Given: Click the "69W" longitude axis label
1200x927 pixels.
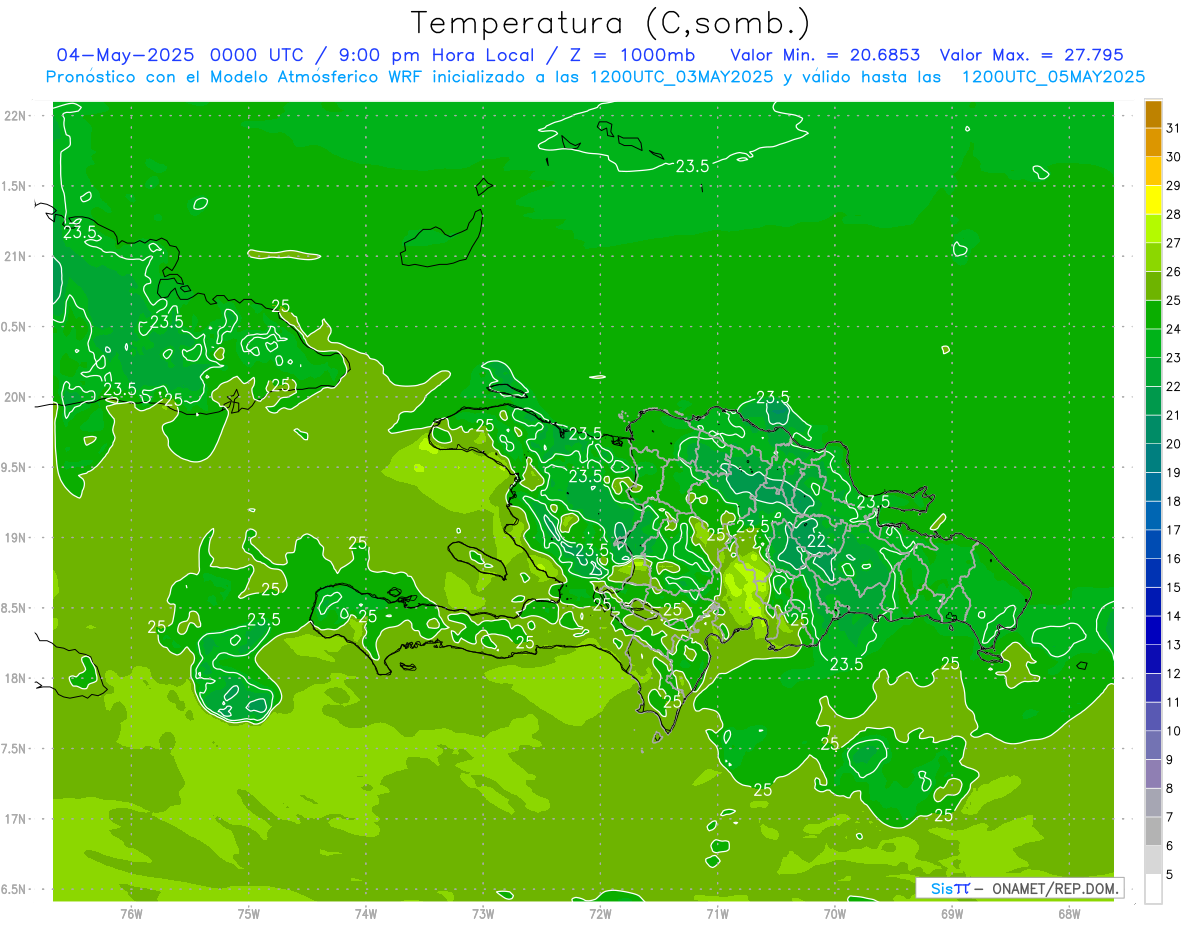Looking at the screenshot, I should click(x=952, y=913).
